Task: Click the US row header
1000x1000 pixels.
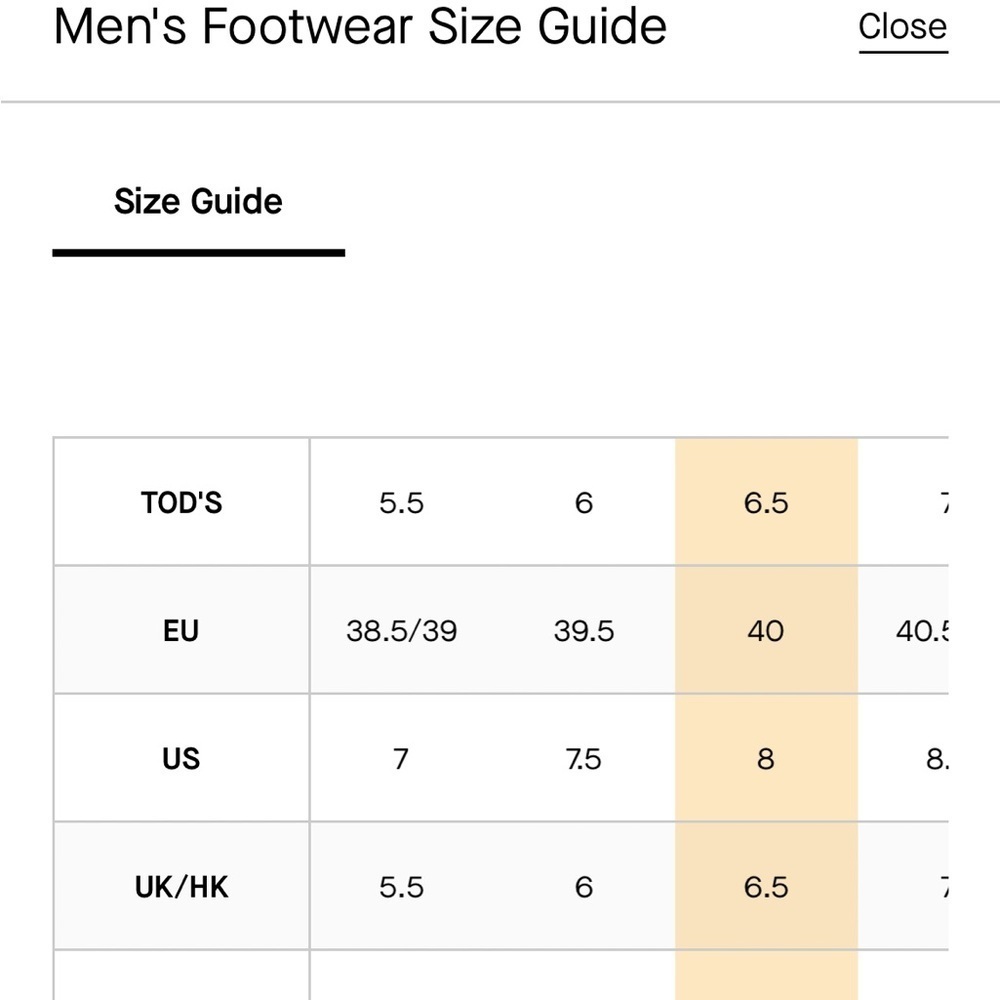Action: pos(181,759)
